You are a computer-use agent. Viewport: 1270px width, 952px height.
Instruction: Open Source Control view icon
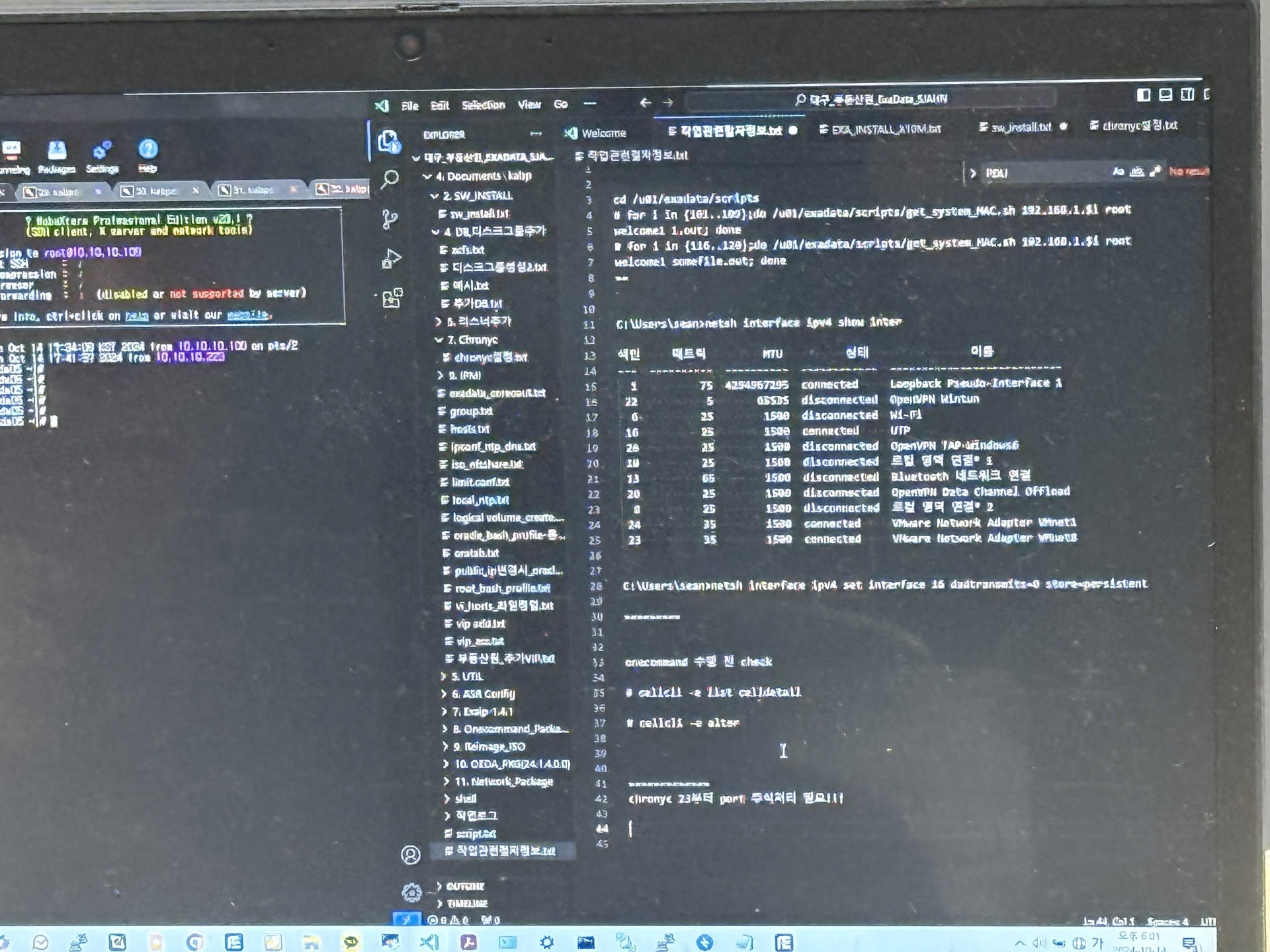pos(390,219)
